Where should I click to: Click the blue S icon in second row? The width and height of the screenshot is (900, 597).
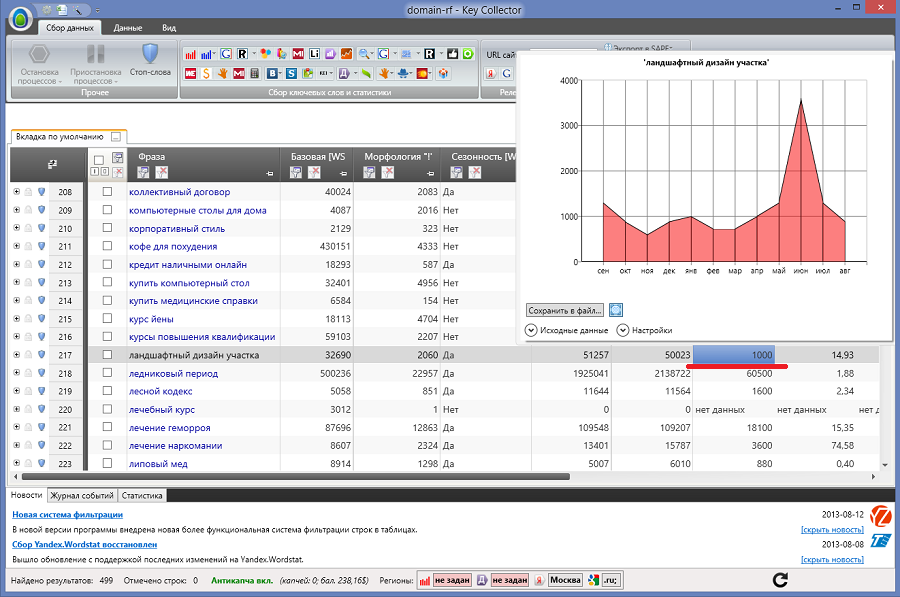pyautogui.click(x=292, y=73)
